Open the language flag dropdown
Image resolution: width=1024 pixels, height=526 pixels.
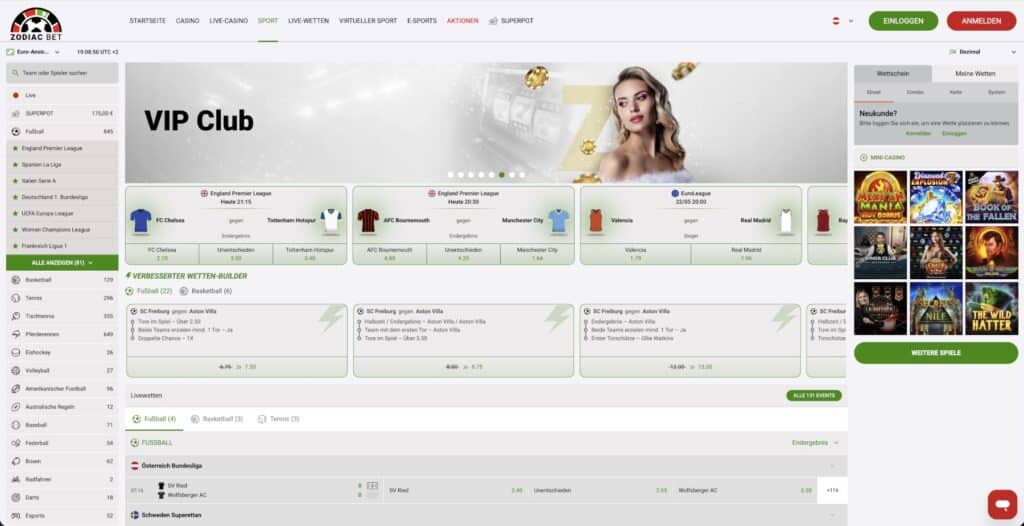tap(842, 21)
